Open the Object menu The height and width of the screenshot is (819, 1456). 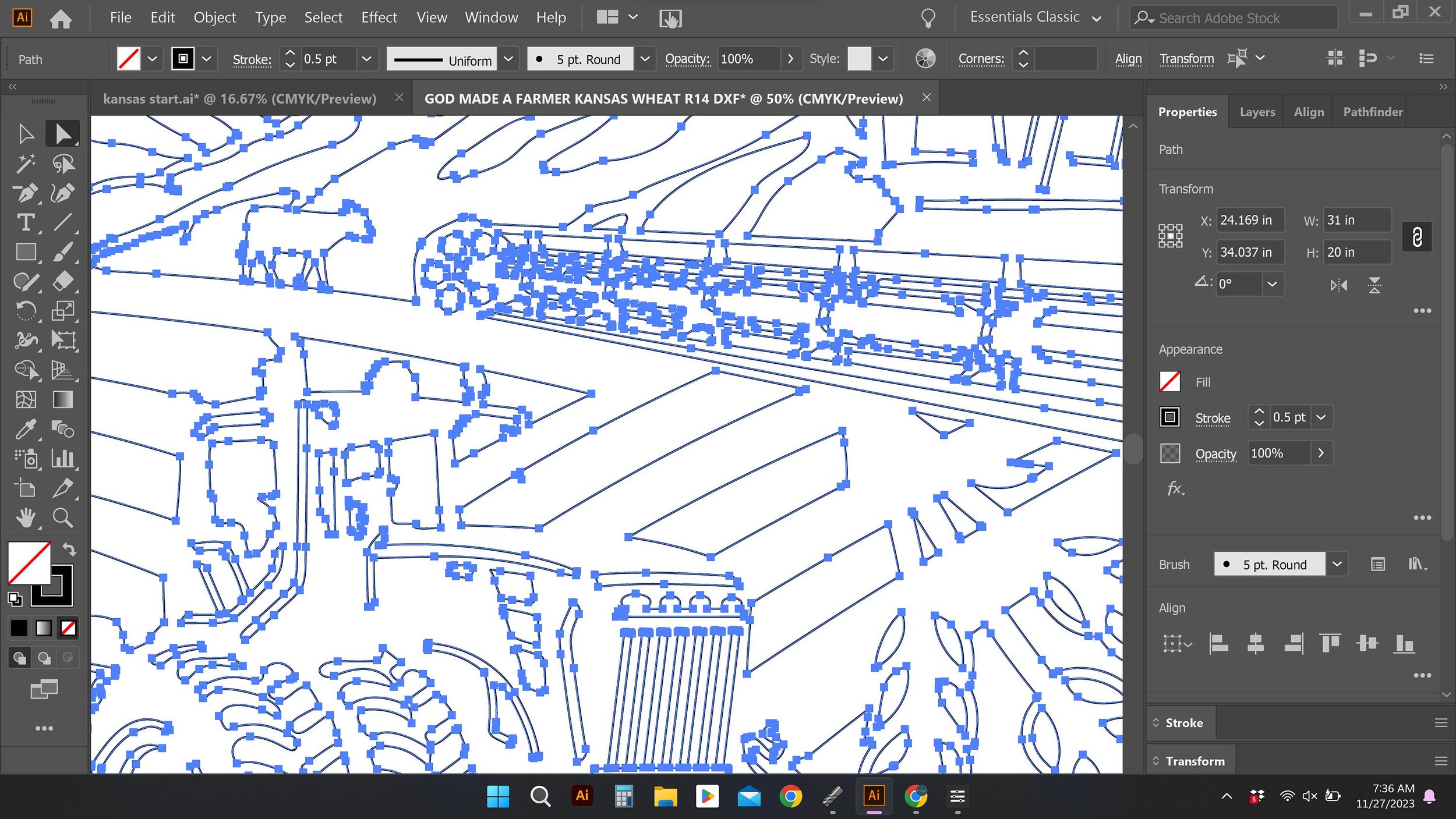click(x=214, y=17)
